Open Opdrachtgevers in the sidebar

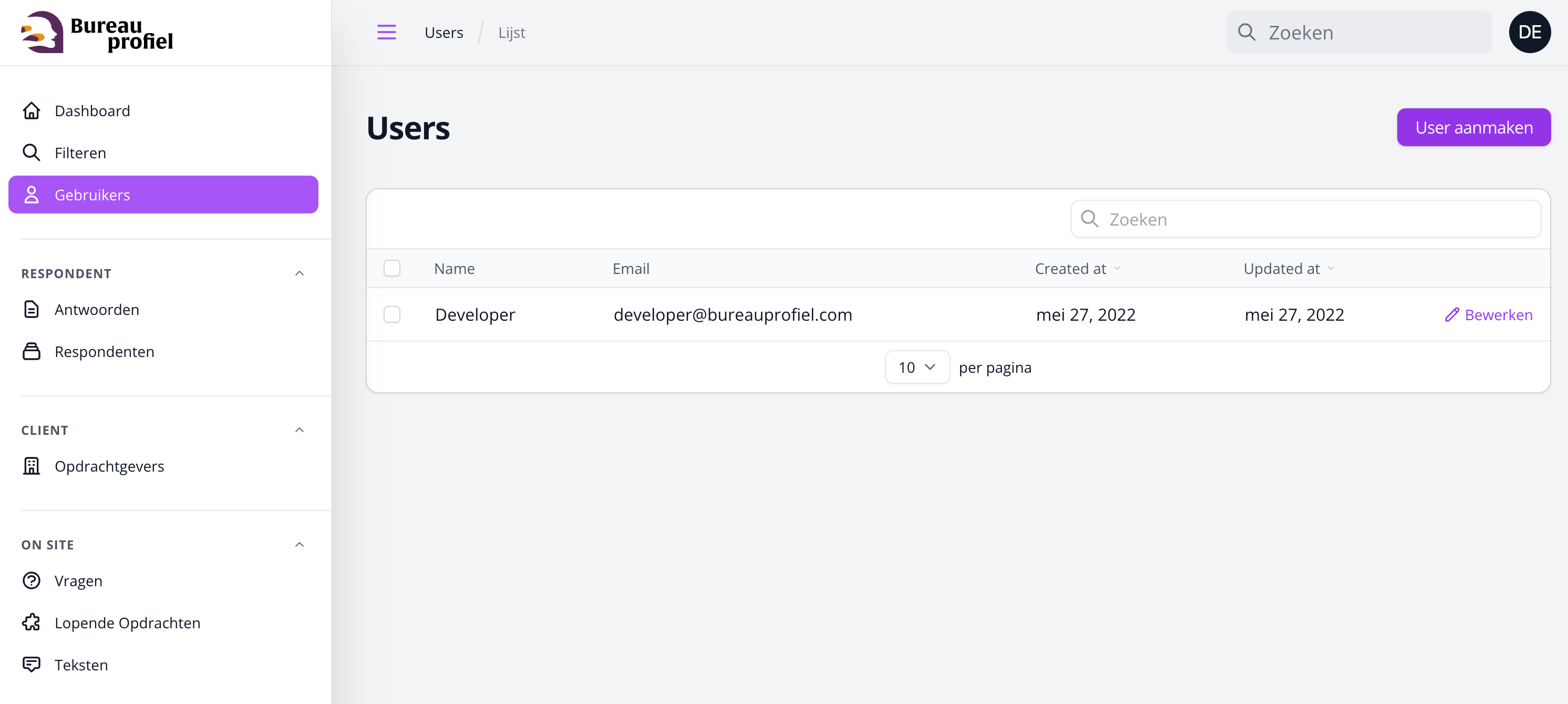coord(163,466)
